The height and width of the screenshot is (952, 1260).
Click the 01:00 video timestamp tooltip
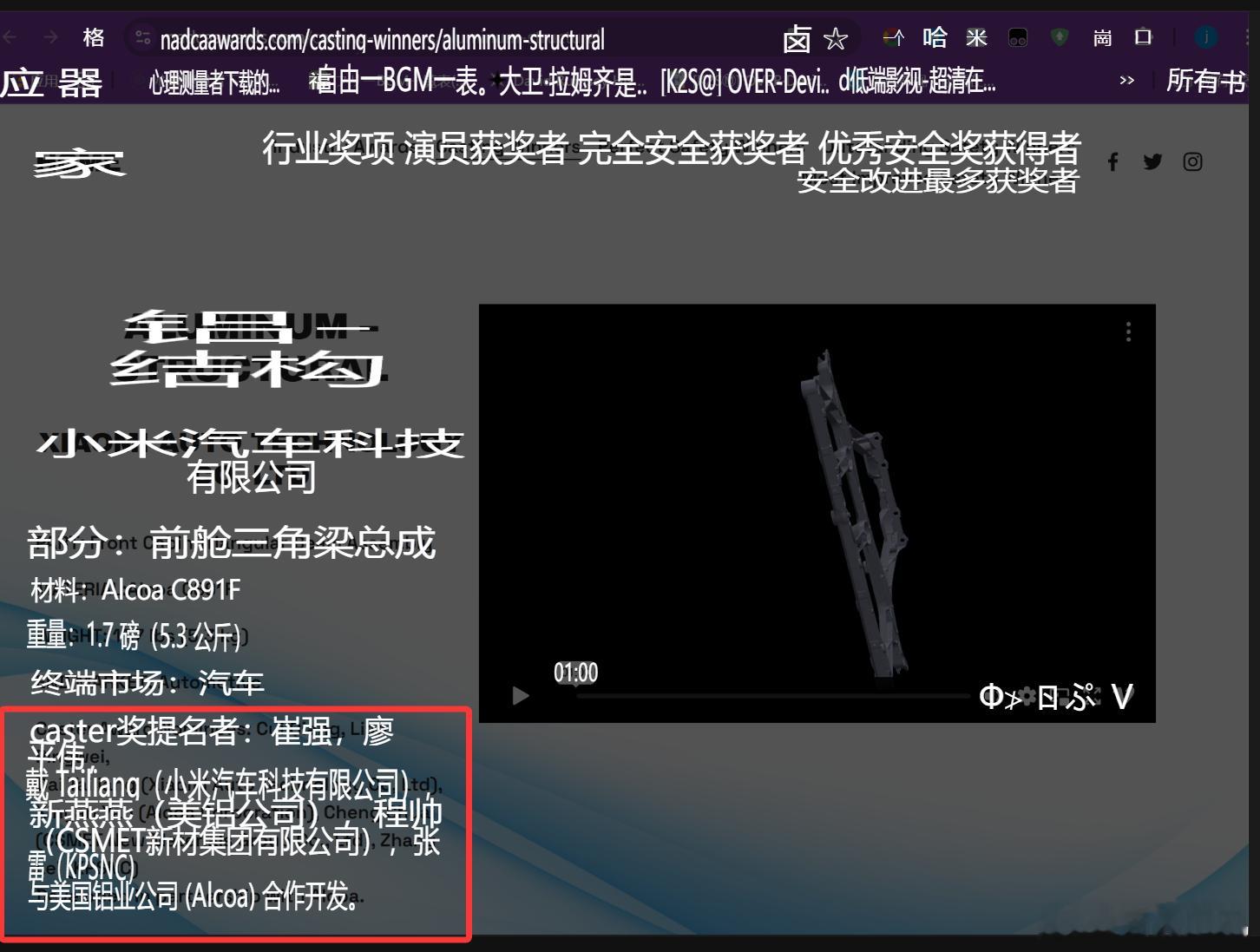[x=576, y=673]
